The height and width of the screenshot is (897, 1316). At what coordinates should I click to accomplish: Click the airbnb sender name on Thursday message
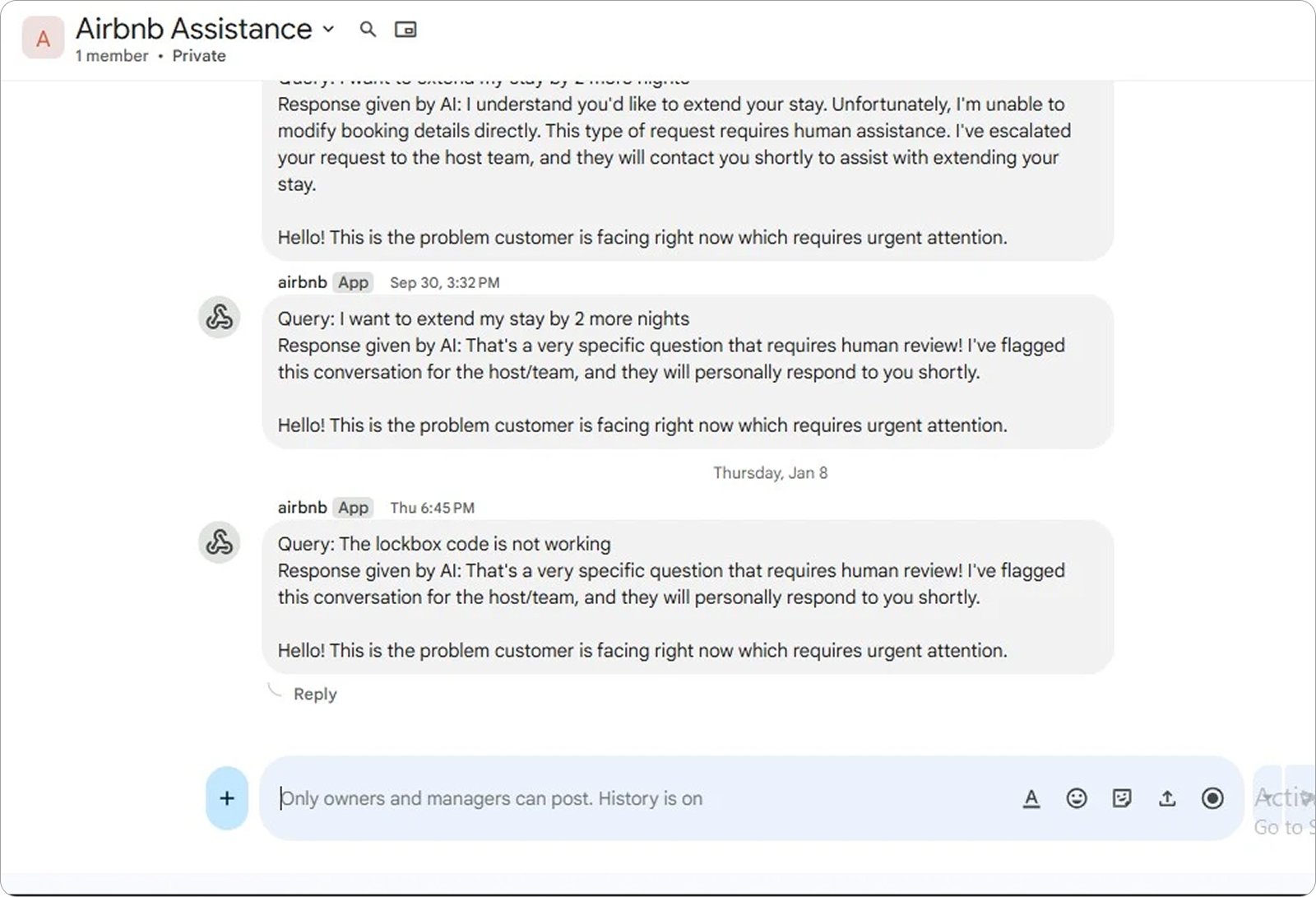pyautogui.click(x=302, y=508)
